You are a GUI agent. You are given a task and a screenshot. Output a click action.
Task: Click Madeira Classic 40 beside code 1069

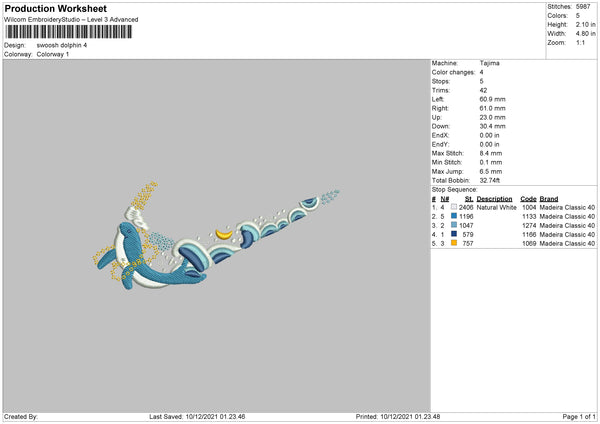coord(567,243)
